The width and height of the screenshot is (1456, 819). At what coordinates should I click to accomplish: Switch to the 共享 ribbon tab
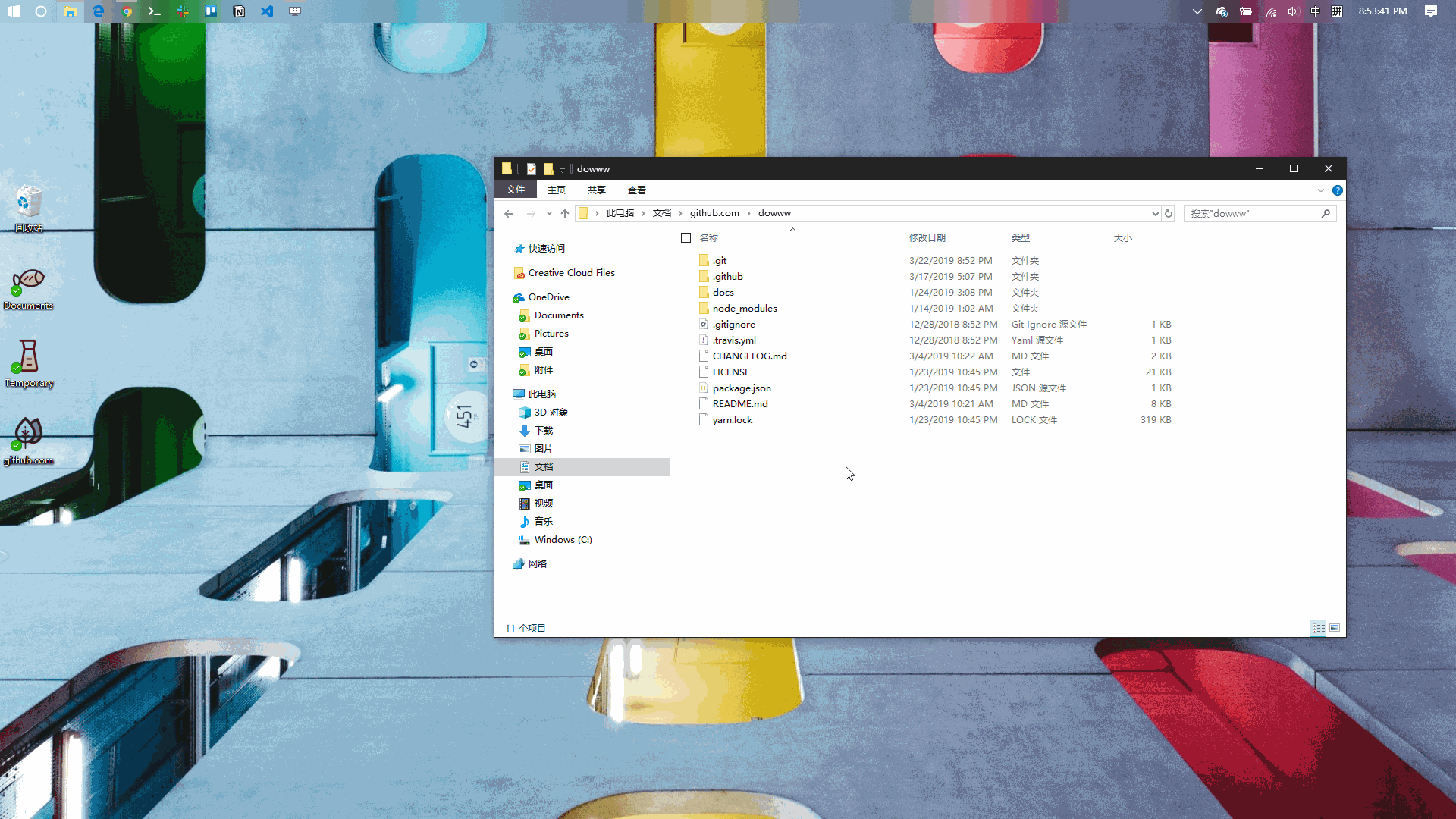tap(597, 190)
